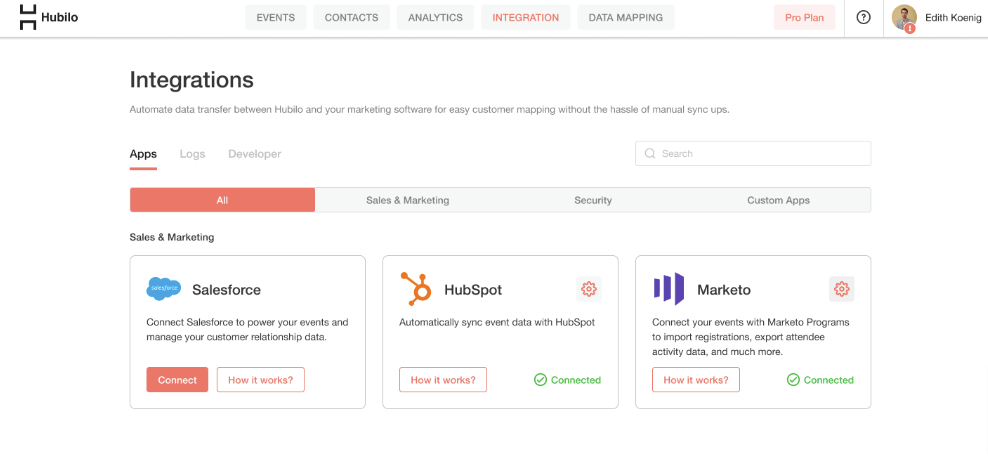This screenshot has height=474, width=988.
Task: Click Edith Koenig profile avatar
Action: click(904, 18)
